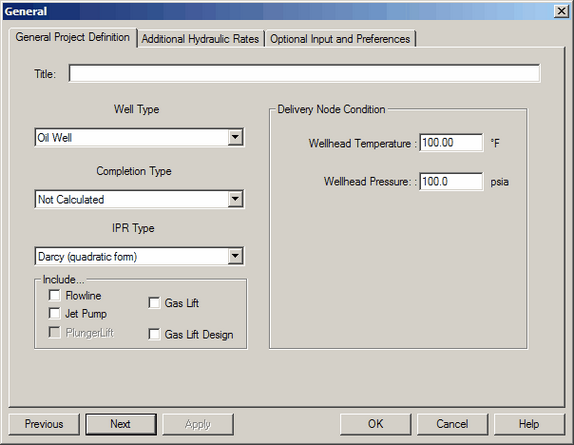Tick the Jet Pump option

pyautogui.click(x=55, y=313)
